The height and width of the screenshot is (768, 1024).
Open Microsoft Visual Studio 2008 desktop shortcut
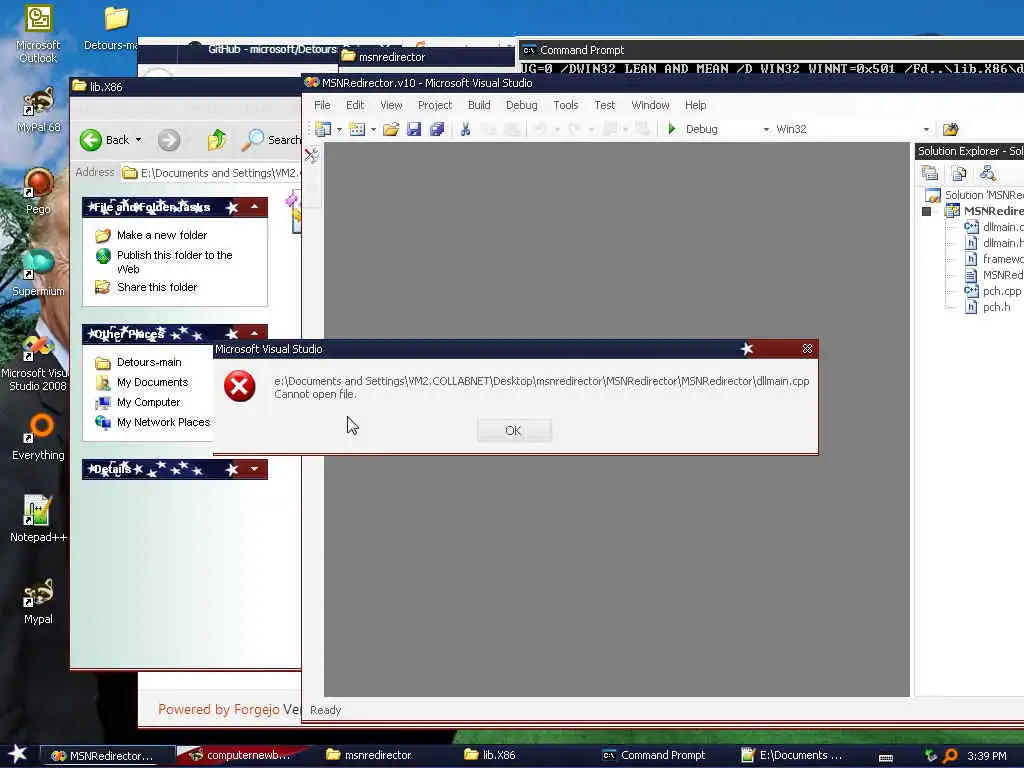[x=36, y=362]
